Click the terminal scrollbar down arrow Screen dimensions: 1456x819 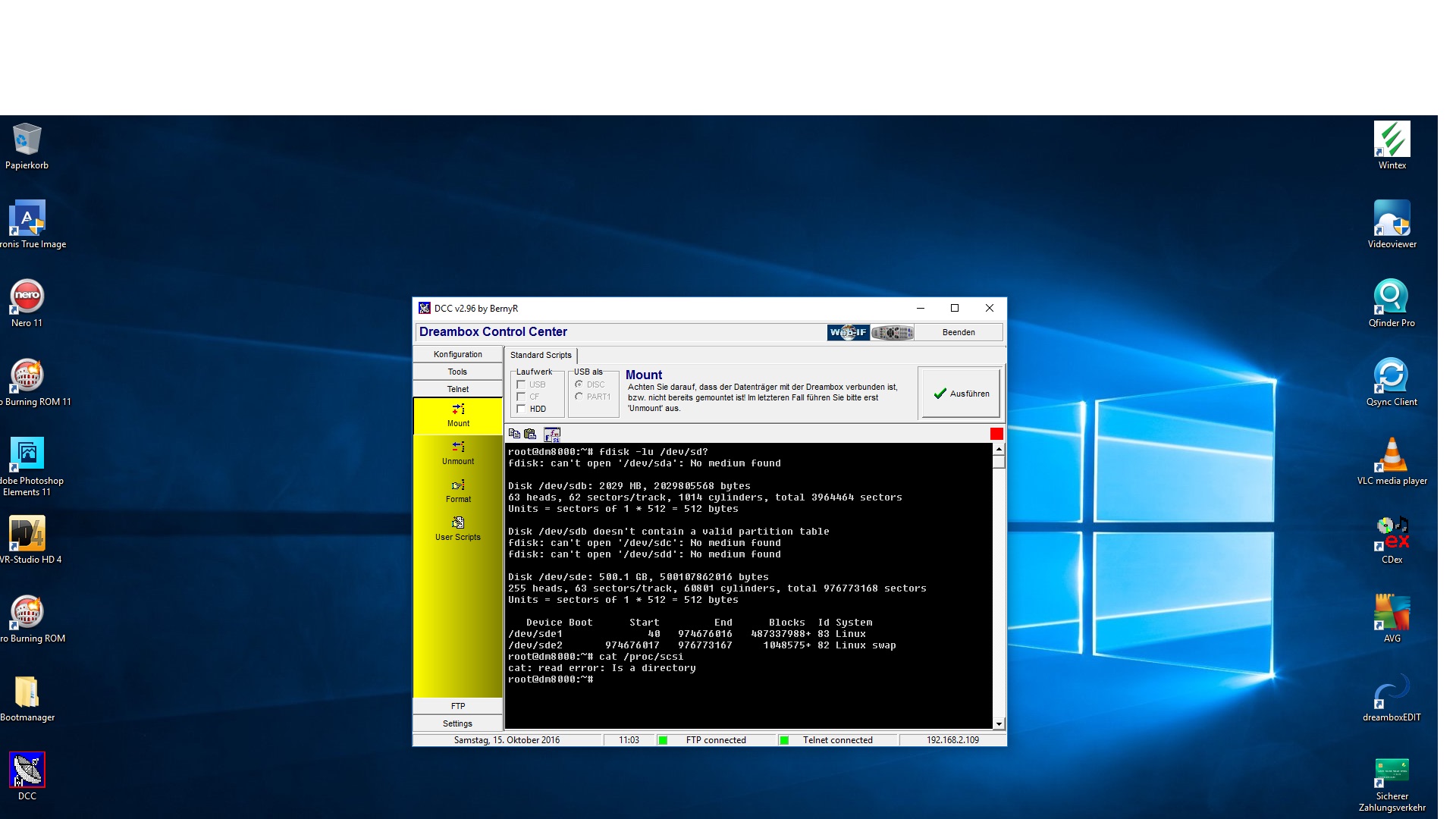tap(999, 724)
